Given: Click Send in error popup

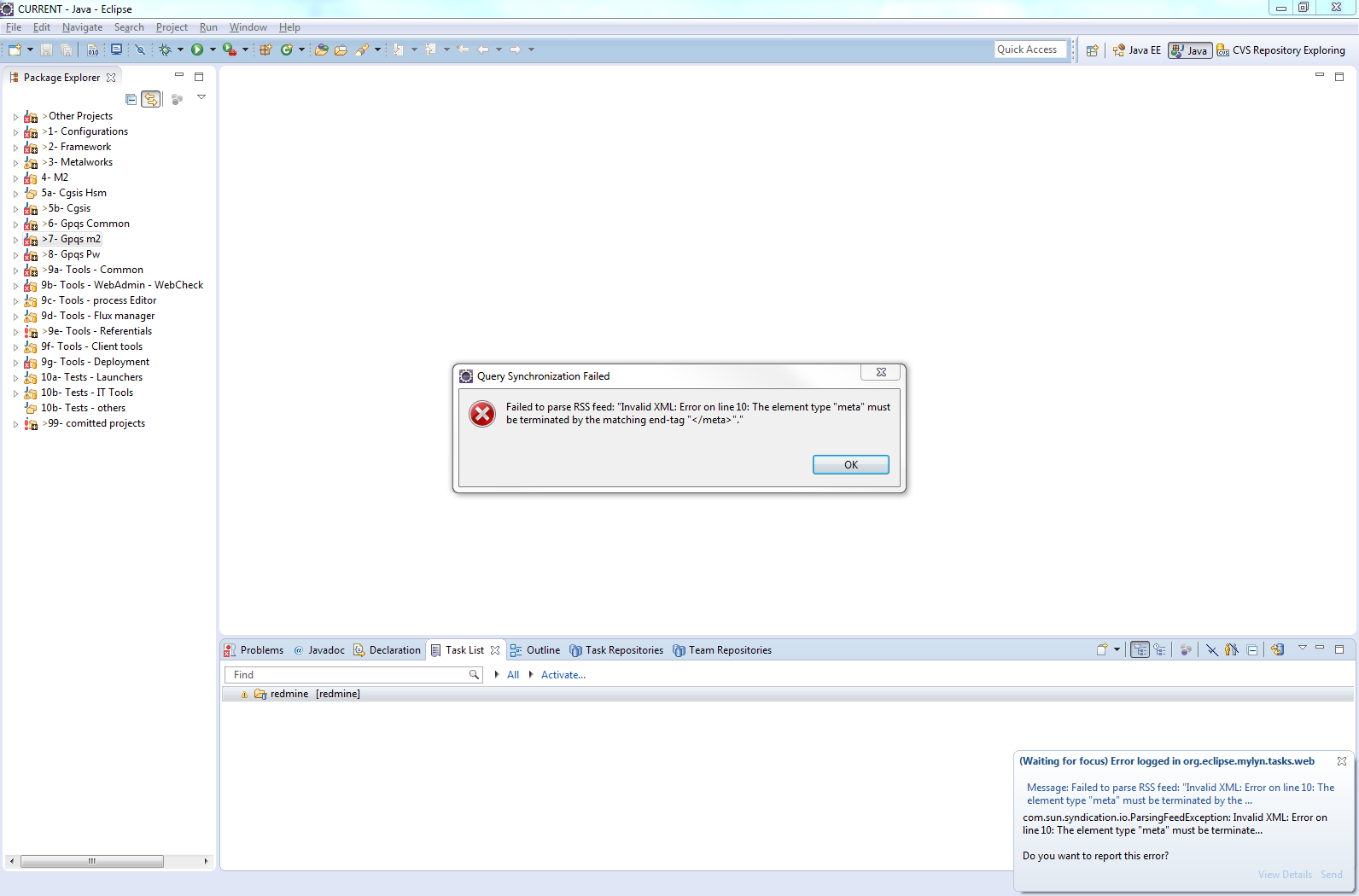Looking at the screenshot, I should (1332, 875).
